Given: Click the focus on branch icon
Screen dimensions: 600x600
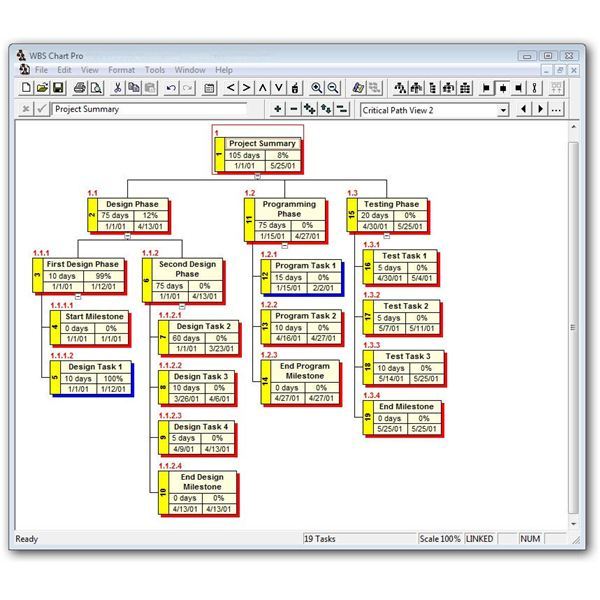Looking at the screenshot, I should [342, 109].
